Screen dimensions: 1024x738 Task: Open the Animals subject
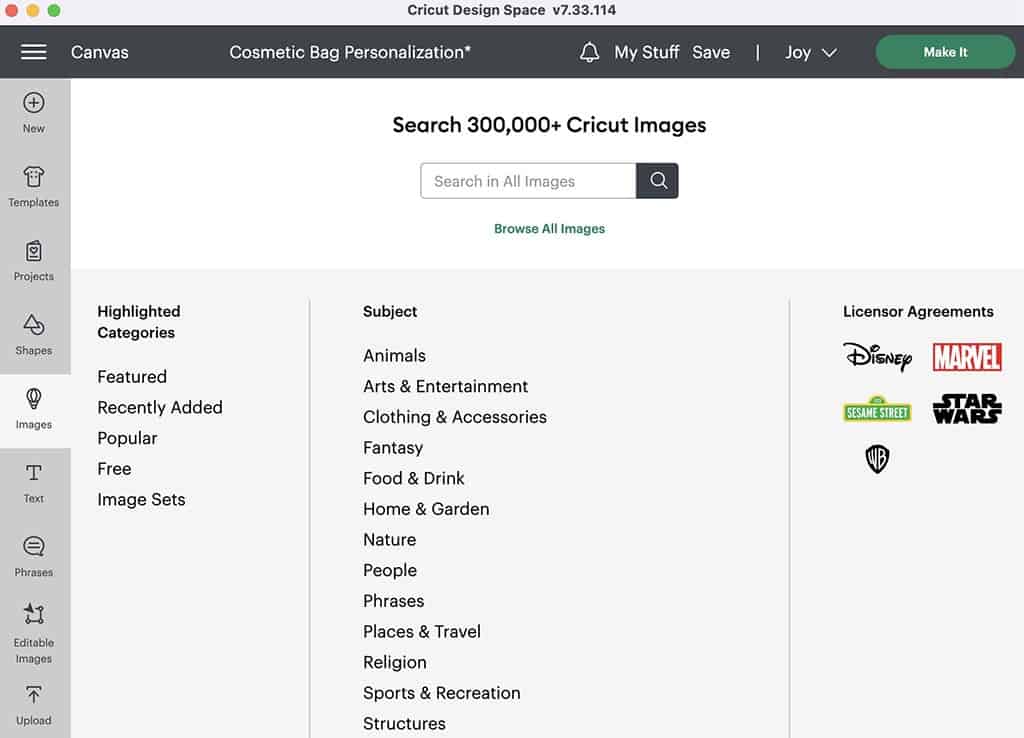pyautogui.click(x=394, y=355)
